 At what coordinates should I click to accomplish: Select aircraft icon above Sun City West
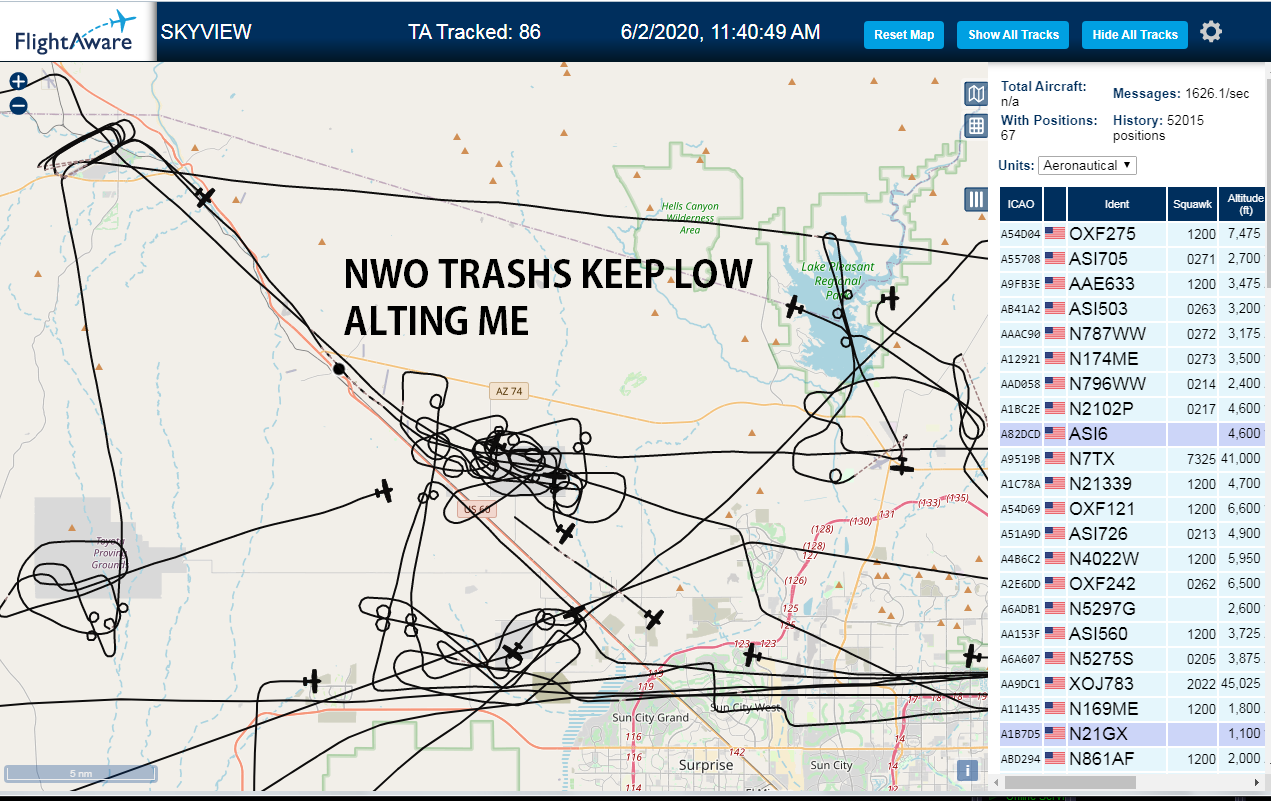752,656
